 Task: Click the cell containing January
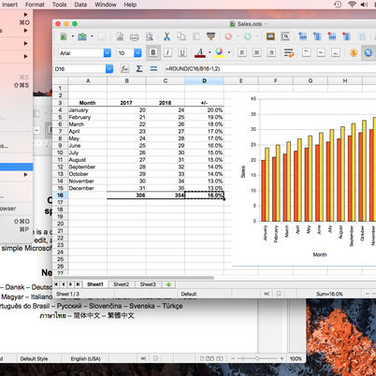pos(88,110)
